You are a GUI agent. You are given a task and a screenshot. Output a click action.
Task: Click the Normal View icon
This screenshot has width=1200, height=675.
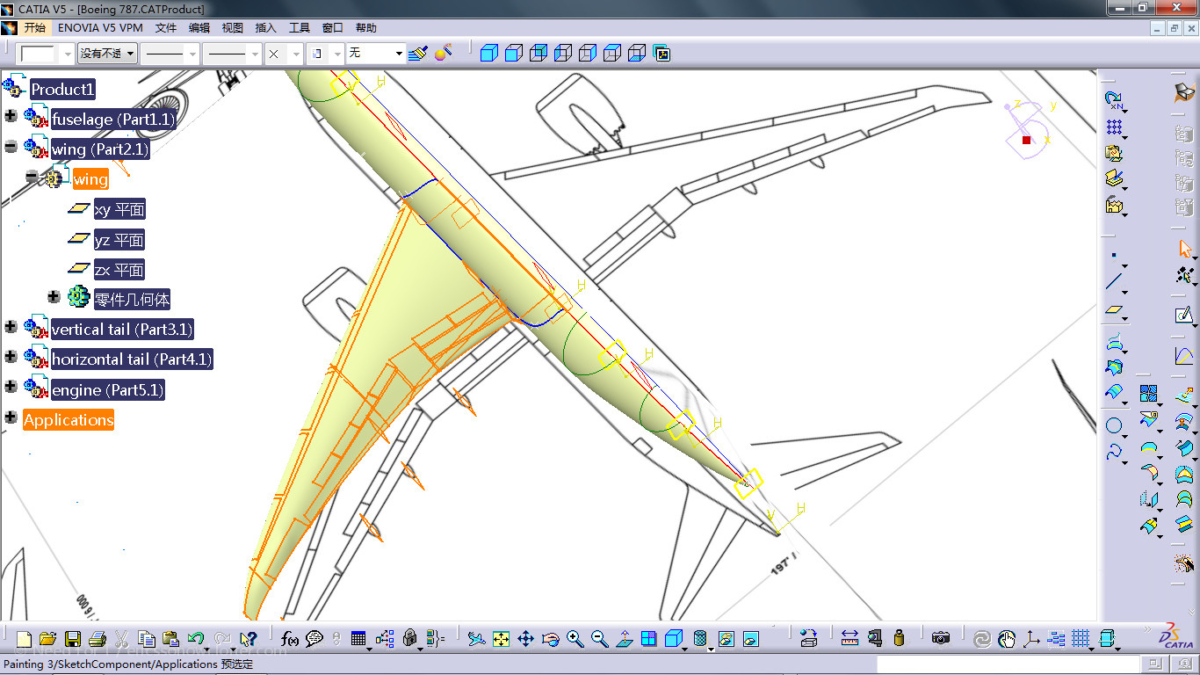[624, 638]
